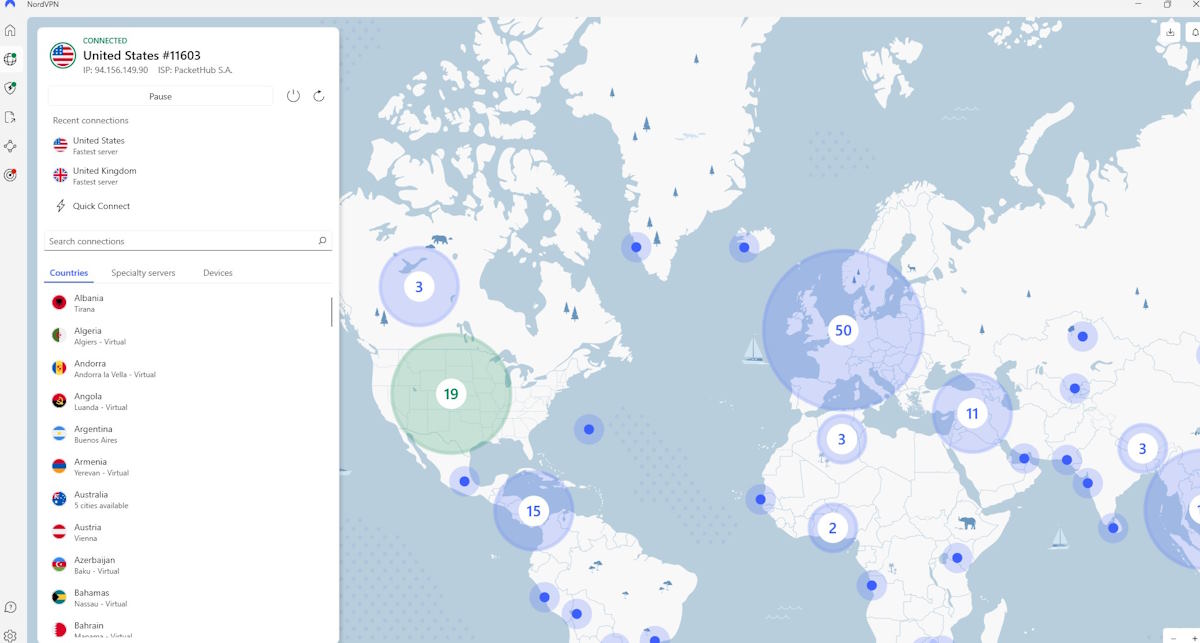This screenshot has width=1200, height=643.
Task: Open the VPN globe icon in sidebar
Action: pyautogui.click(x=10, y=60)
